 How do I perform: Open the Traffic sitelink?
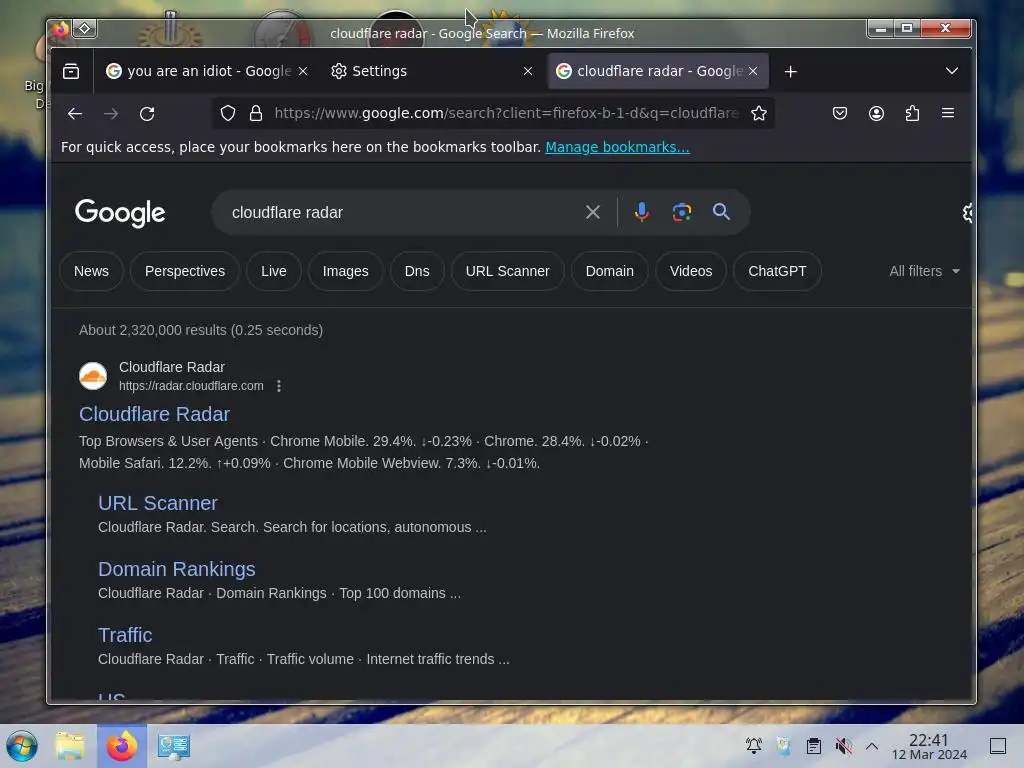tap(125, 635)
